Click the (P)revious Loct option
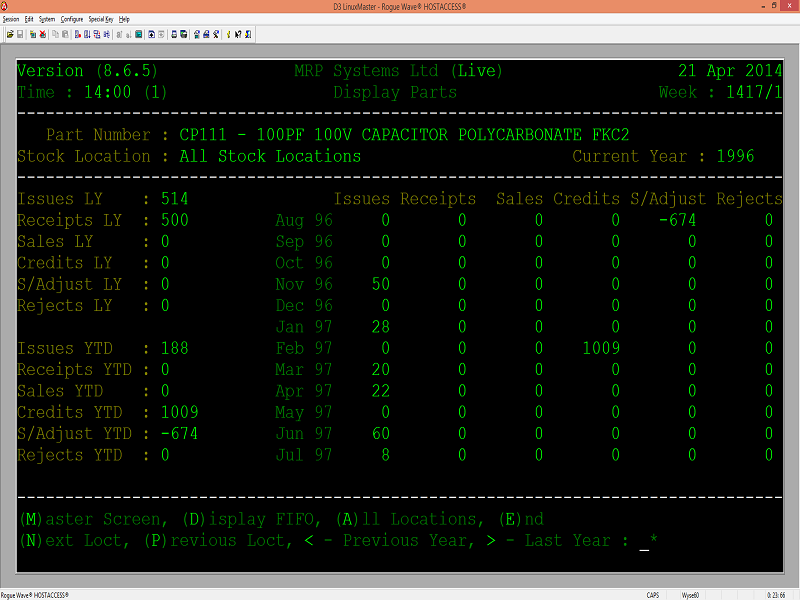 point(218,541)
